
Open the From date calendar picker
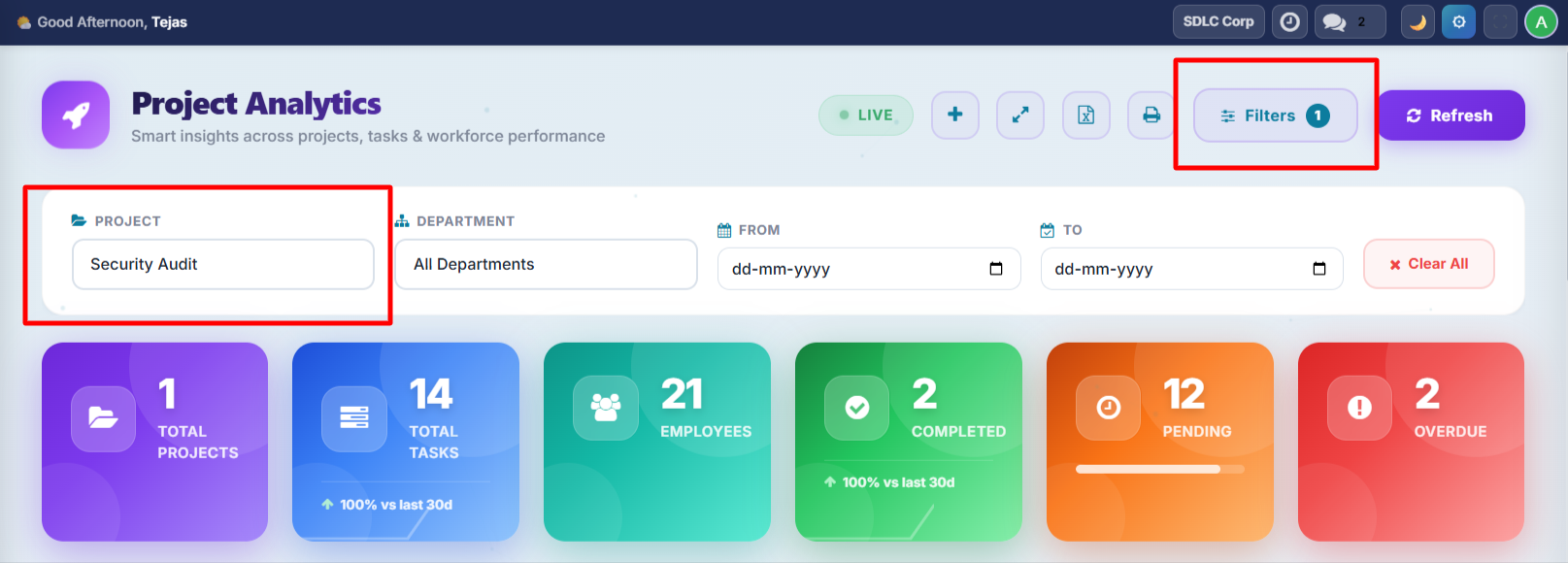pos(995,269)
